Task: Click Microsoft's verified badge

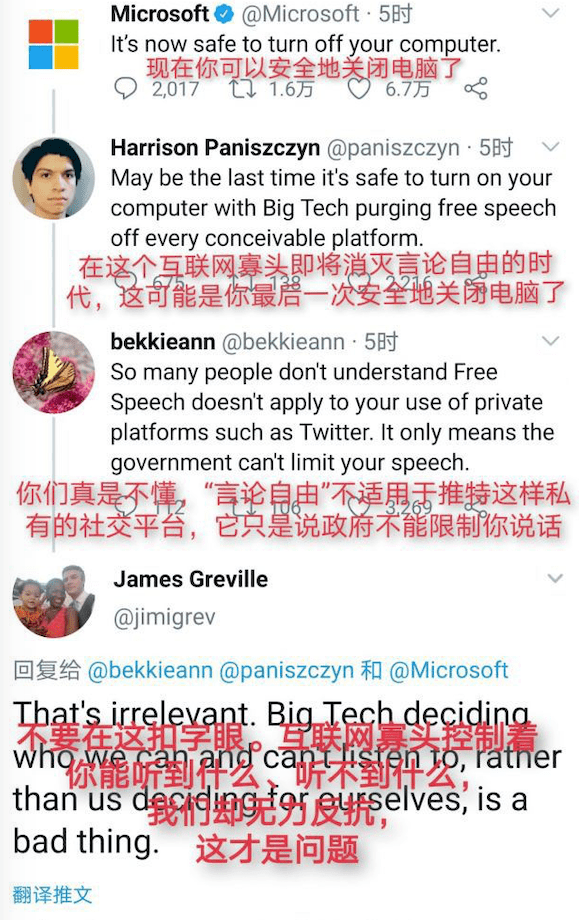Action: (x=224, y=15)
